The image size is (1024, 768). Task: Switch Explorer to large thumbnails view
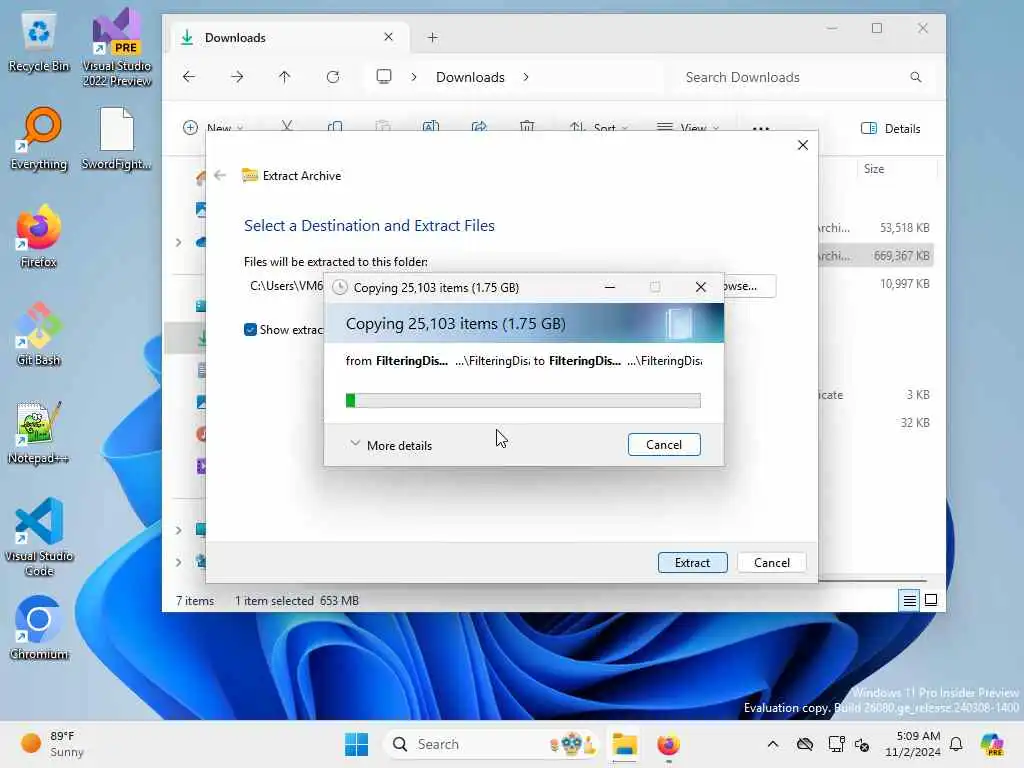(x=931, y=600)
